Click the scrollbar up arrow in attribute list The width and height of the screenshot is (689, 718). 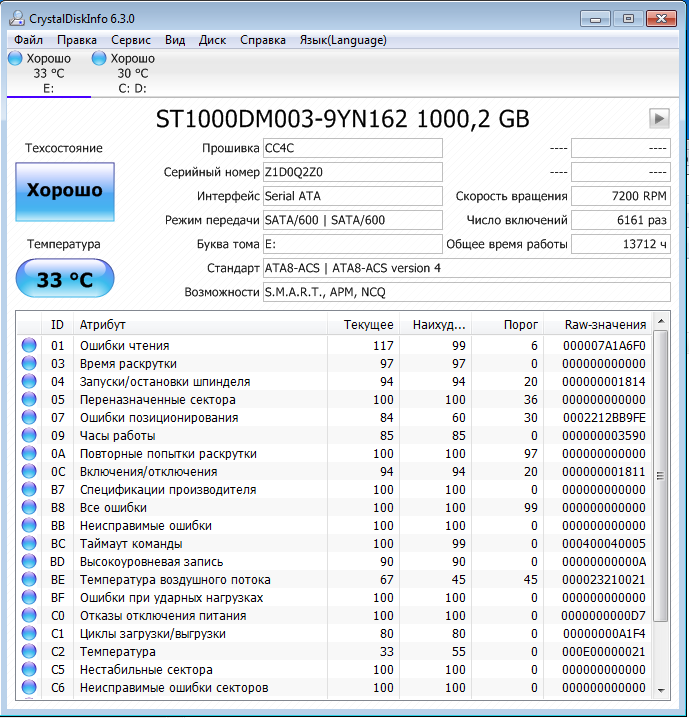click(x=661, y=321)
